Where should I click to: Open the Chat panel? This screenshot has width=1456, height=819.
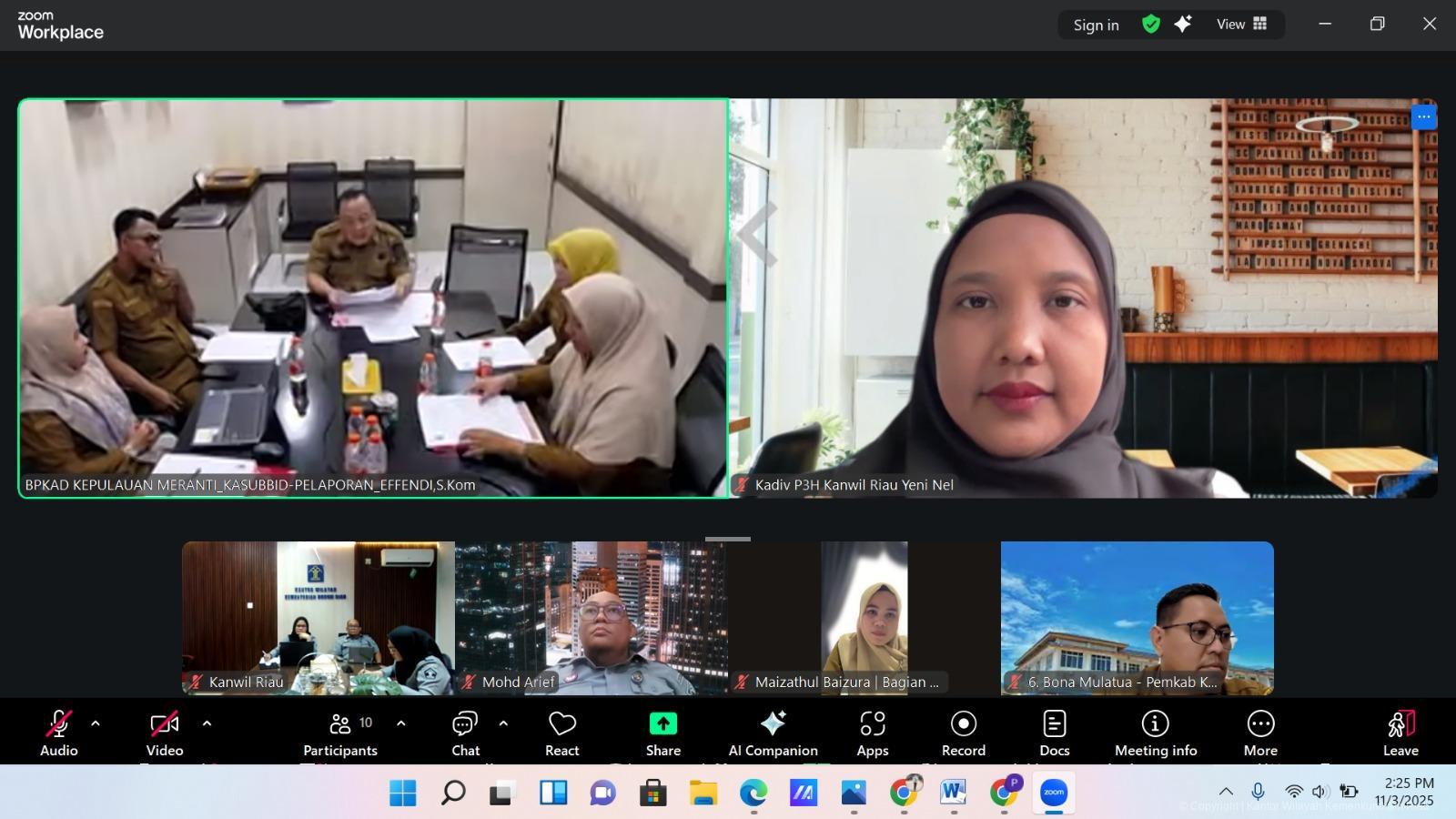[465, 733]
